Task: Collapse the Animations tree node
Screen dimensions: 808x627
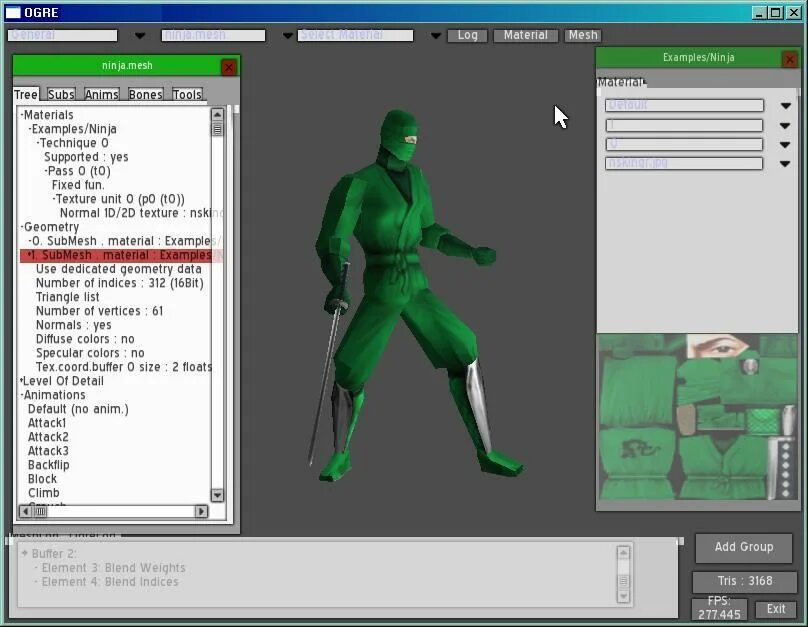Action: tap(22, 395)
